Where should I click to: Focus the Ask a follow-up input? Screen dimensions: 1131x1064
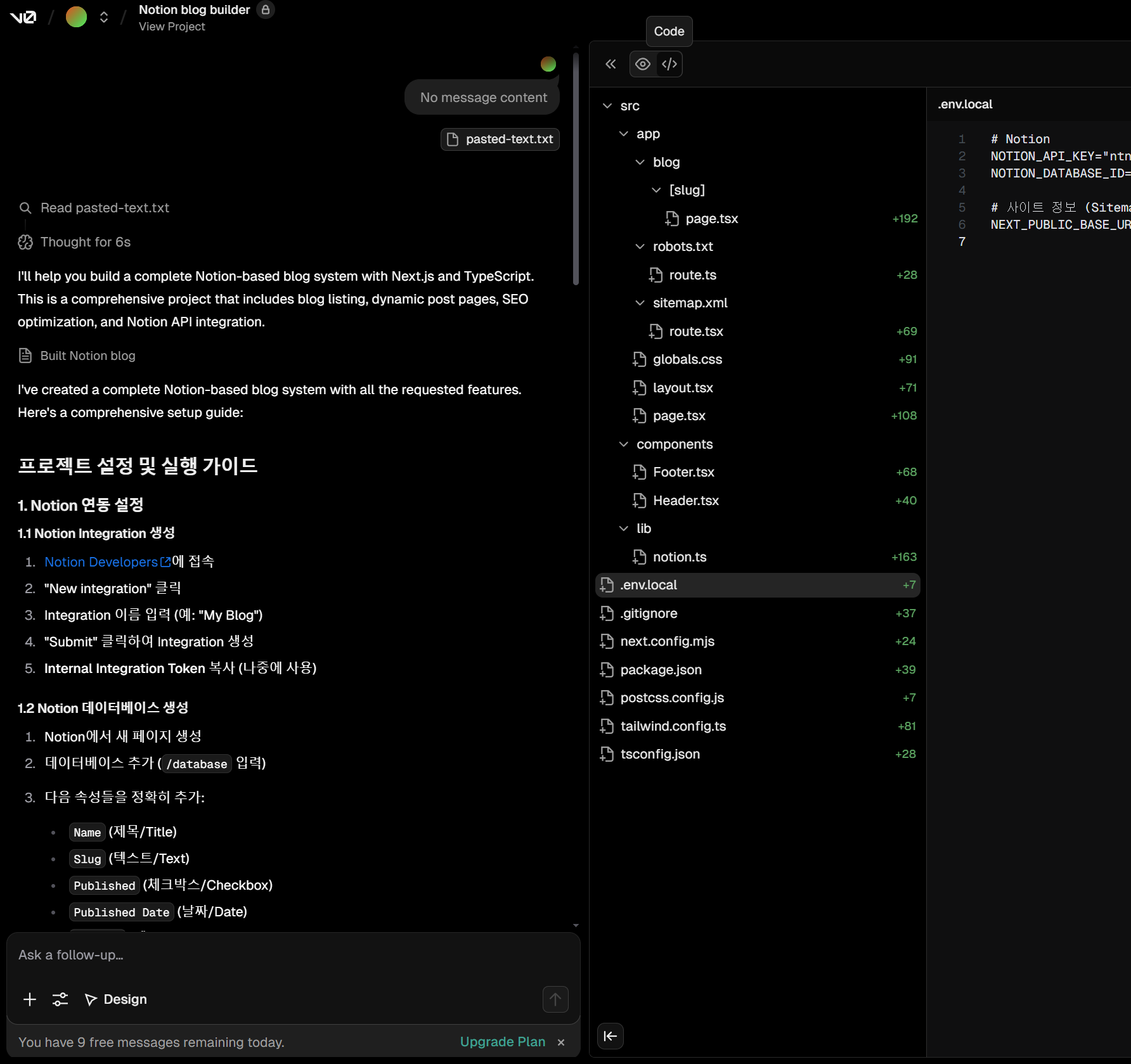[293, 955]
